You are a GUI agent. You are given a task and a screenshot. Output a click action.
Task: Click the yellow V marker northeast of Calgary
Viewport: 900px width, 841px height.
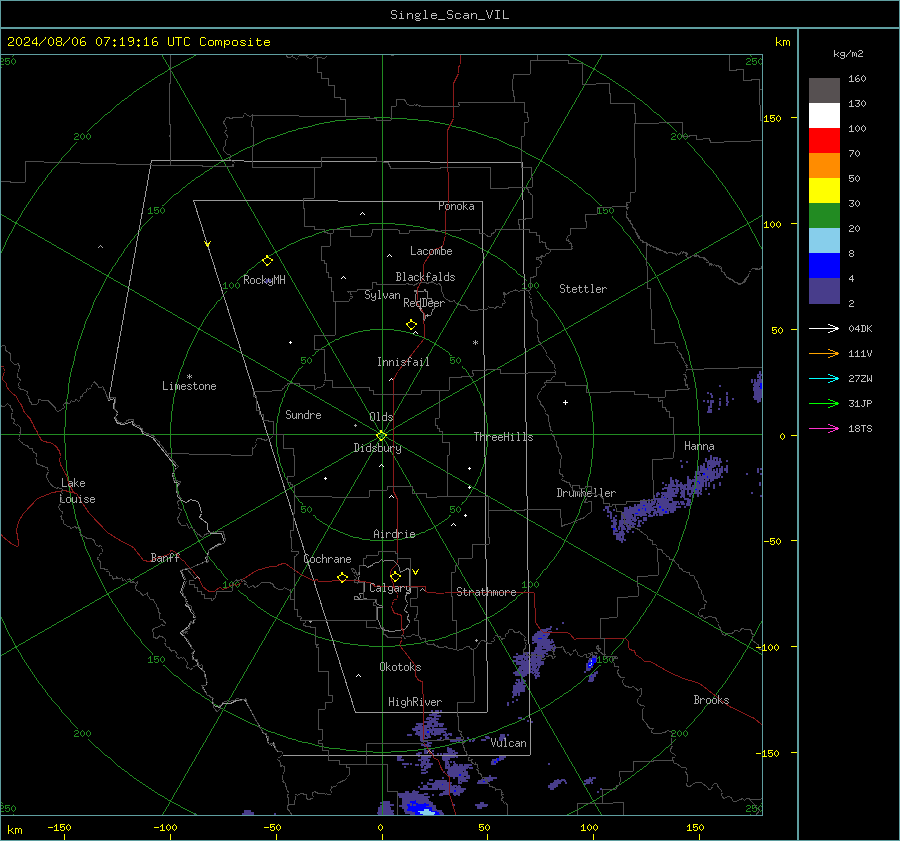coord(416,572)
